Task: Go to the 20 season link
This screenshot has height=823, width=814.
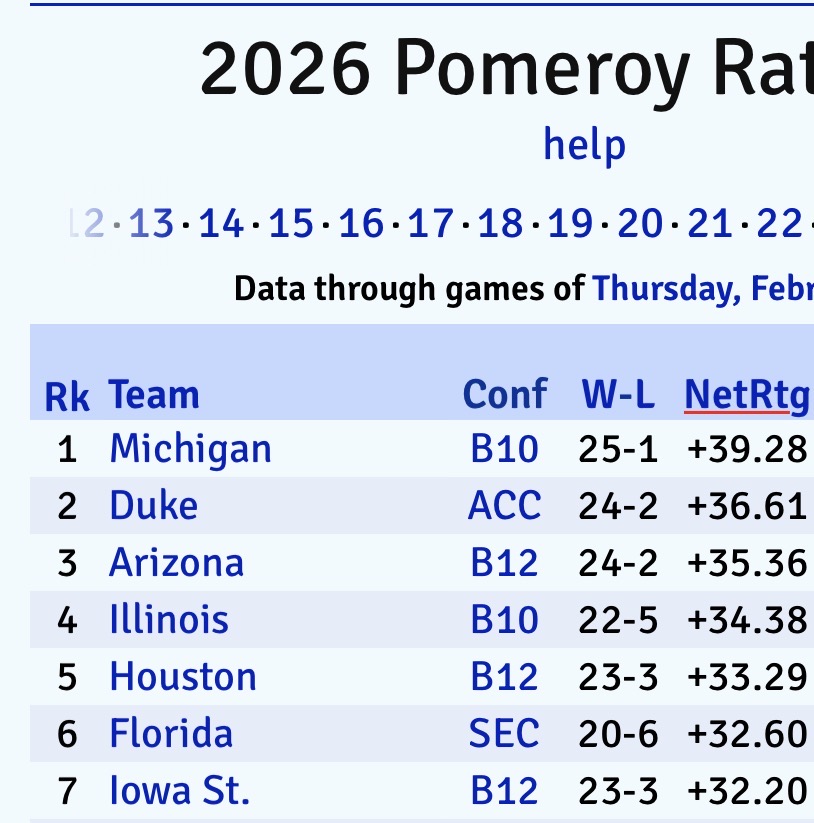Action: tap(640, 224)
